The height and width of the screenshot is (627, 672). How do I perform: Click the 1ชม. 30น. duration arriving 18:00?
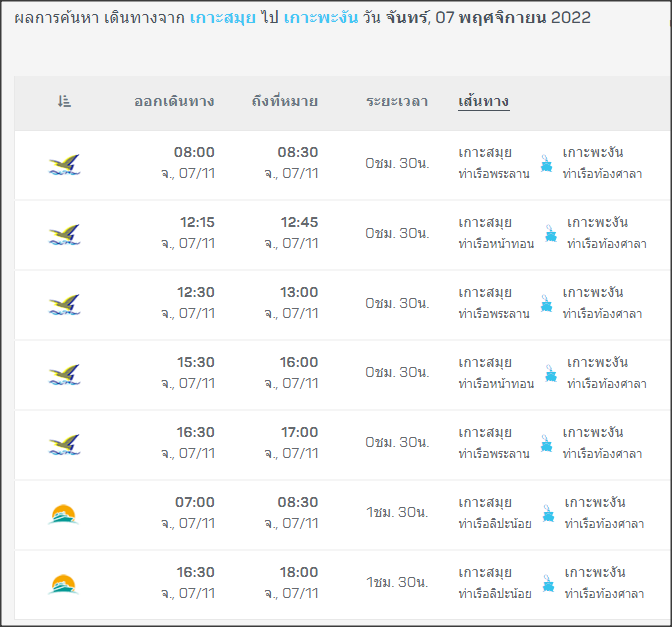pos(397,582)
